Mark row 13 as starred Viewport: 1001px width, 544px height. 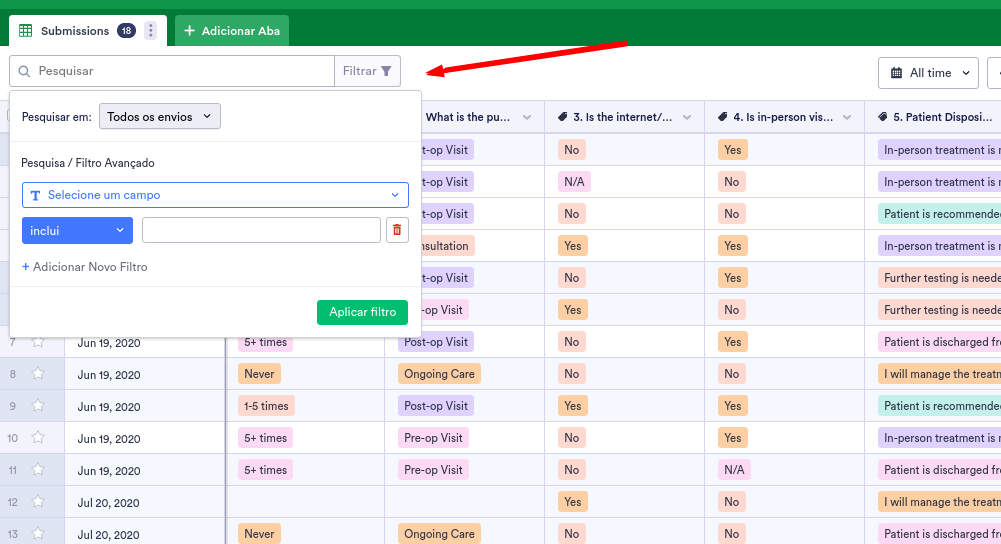pyautogui.click(x=38, y=534)
